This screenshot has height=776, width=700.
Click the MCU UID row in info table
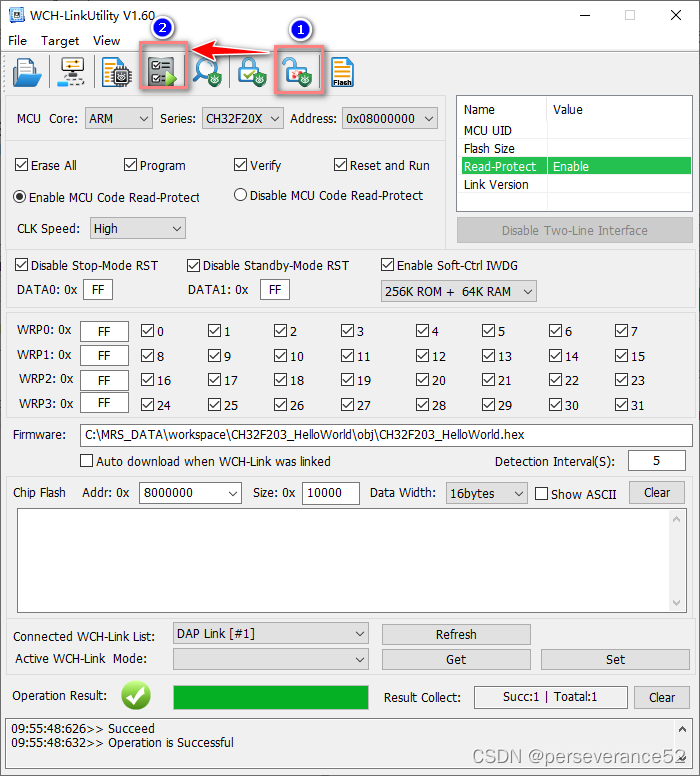(576, 130)
